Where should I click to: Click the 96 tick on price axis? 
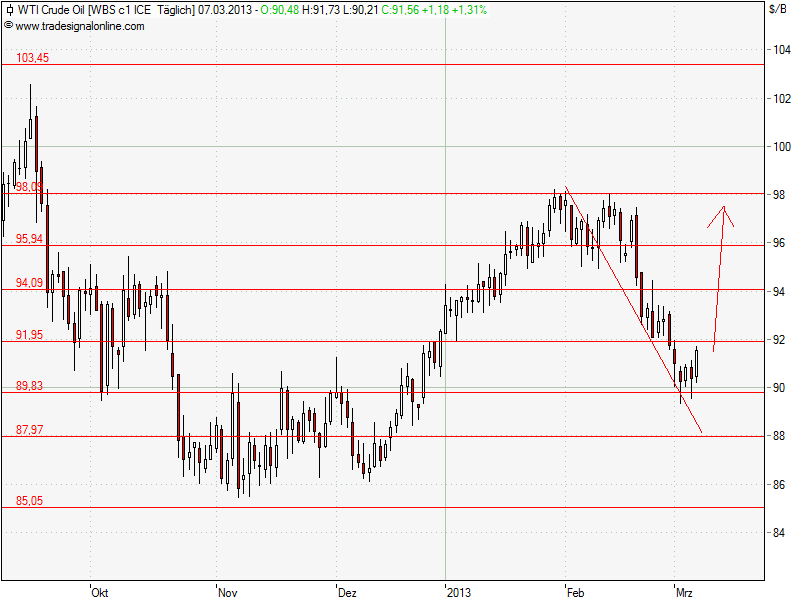779,243
